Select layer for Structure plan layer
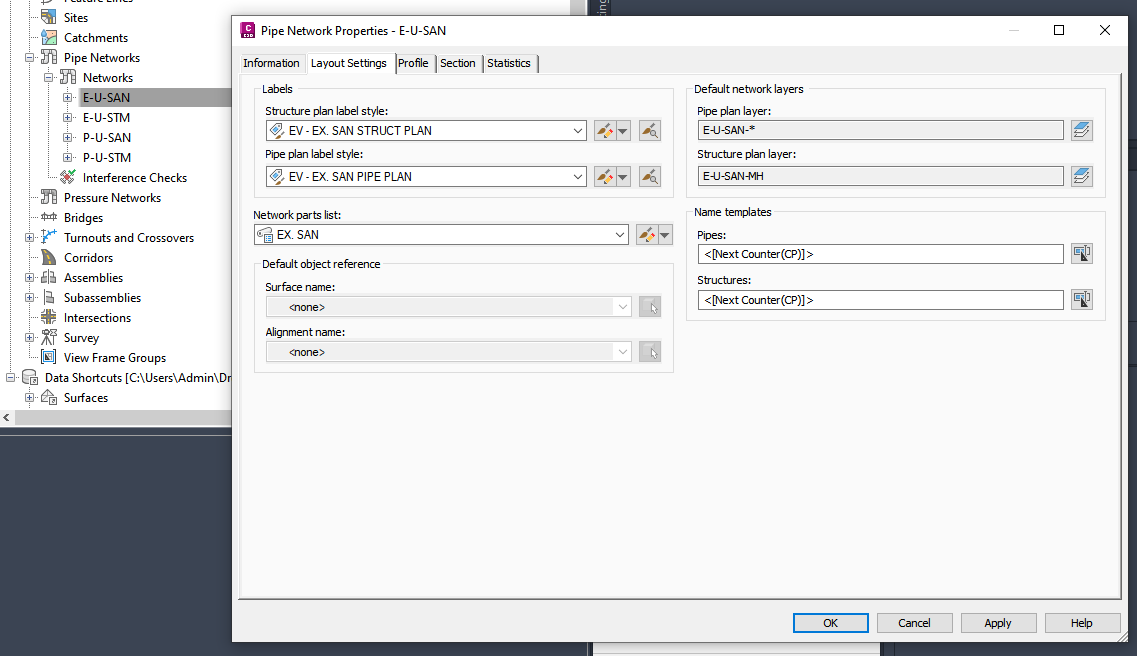 click(x=1081, y=176)
